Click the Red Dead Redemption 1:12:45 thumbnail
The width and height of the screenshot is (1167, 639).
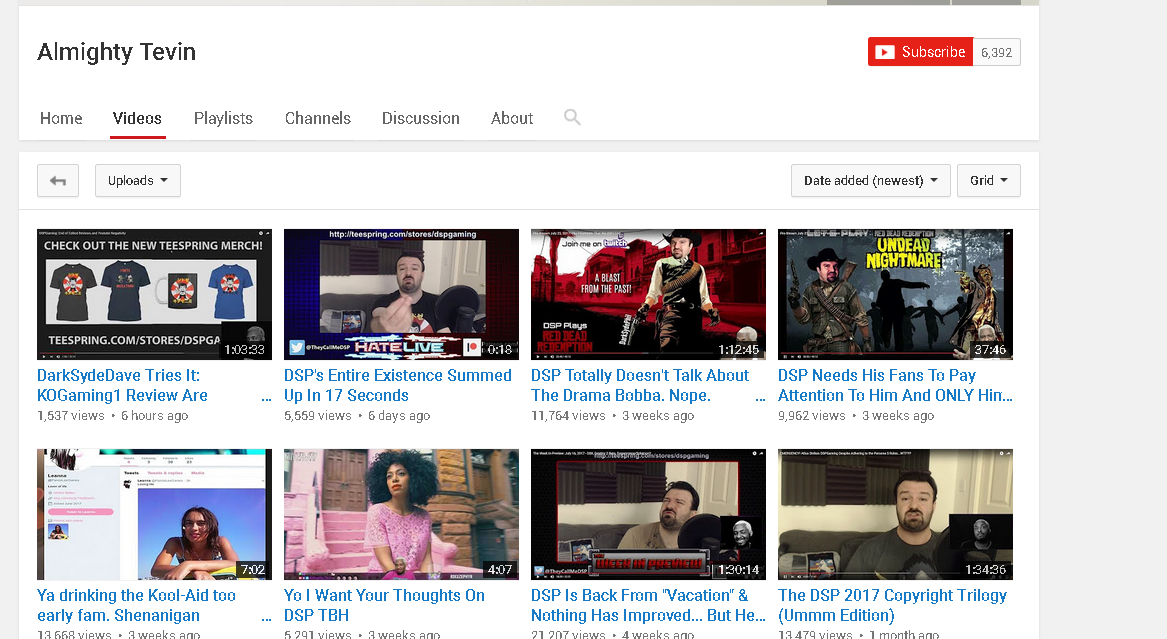tap(648, 295)
